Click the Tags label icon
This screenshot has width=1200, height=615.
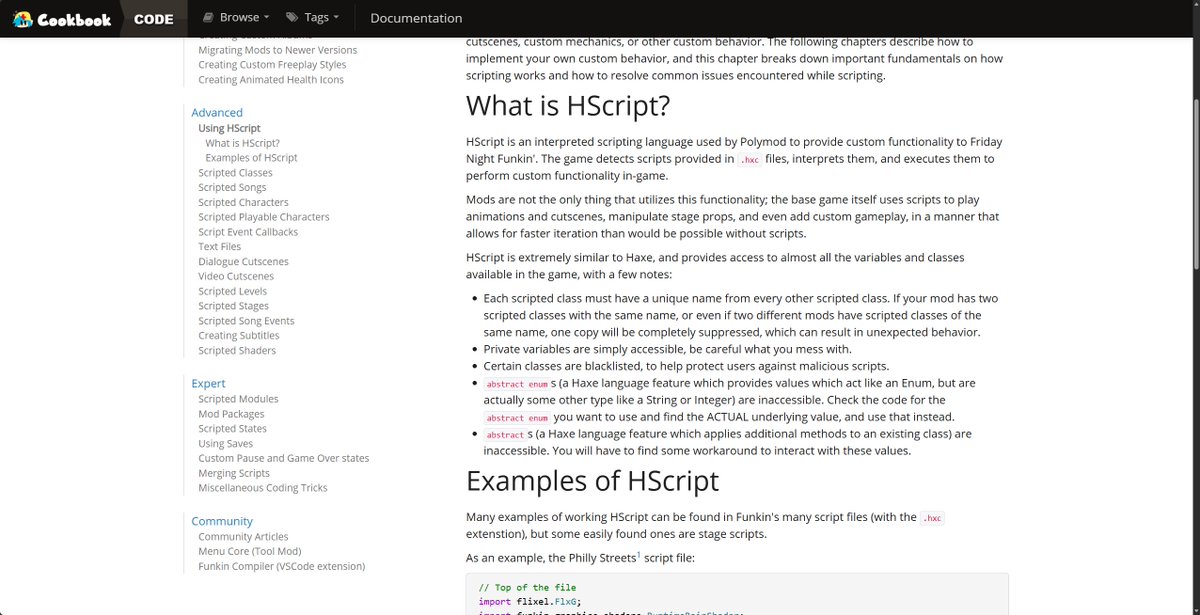[x=292, y=17]
